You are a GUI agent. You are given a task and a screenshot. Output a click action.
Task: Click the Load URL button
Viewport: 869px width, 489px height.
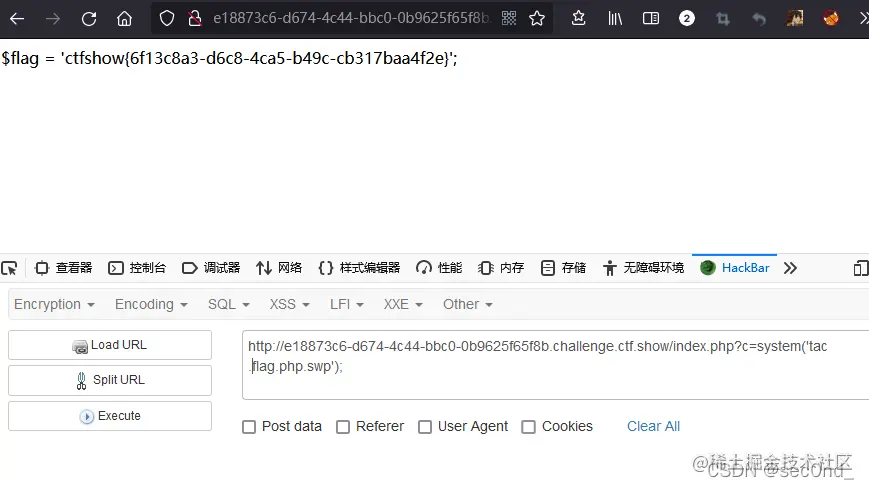(110, 345)
